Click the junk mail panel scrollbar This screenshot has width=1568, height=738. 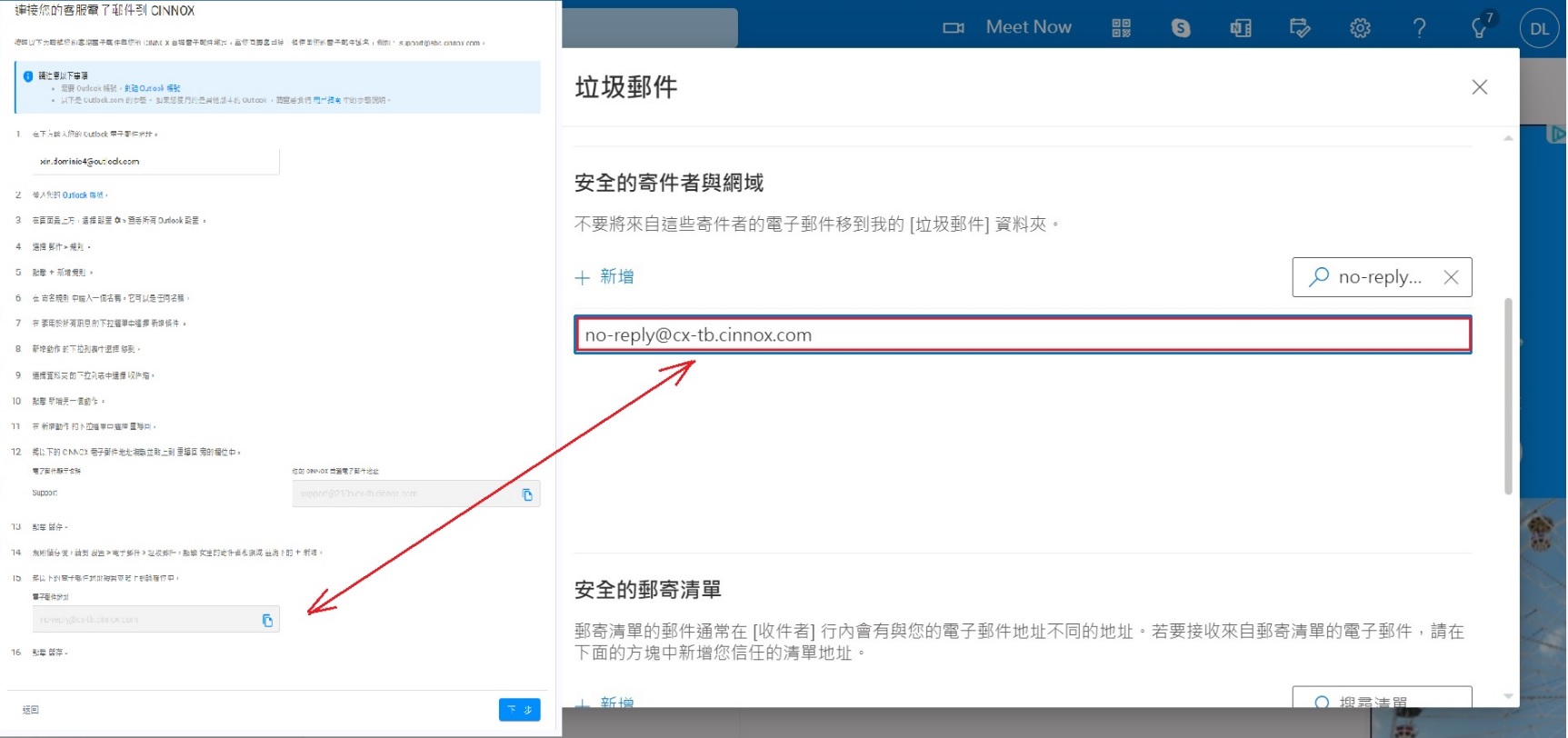[x=1508, y=395]
